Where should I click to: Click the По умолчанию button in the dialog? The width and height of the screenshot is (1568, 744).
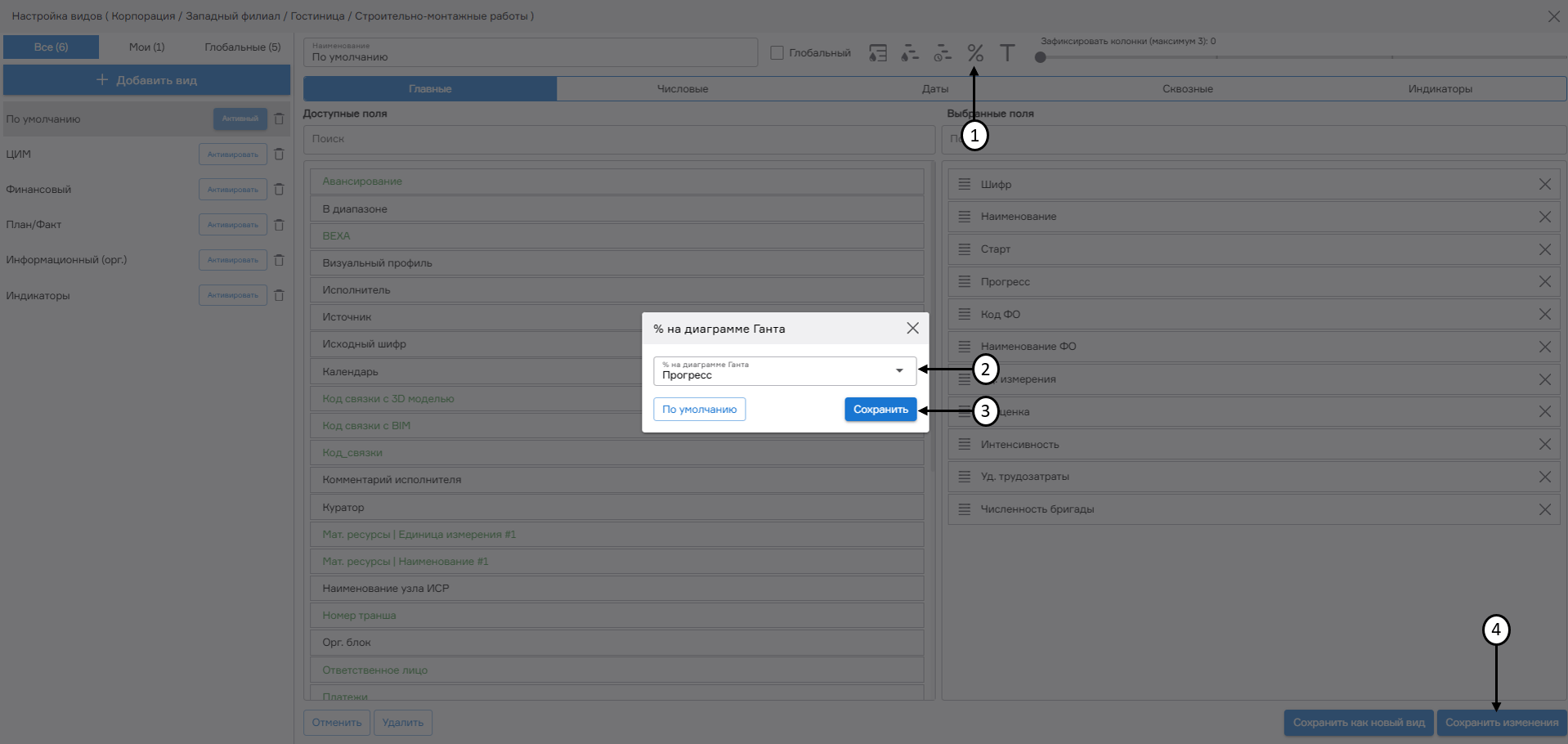click(x=699, y=410)
